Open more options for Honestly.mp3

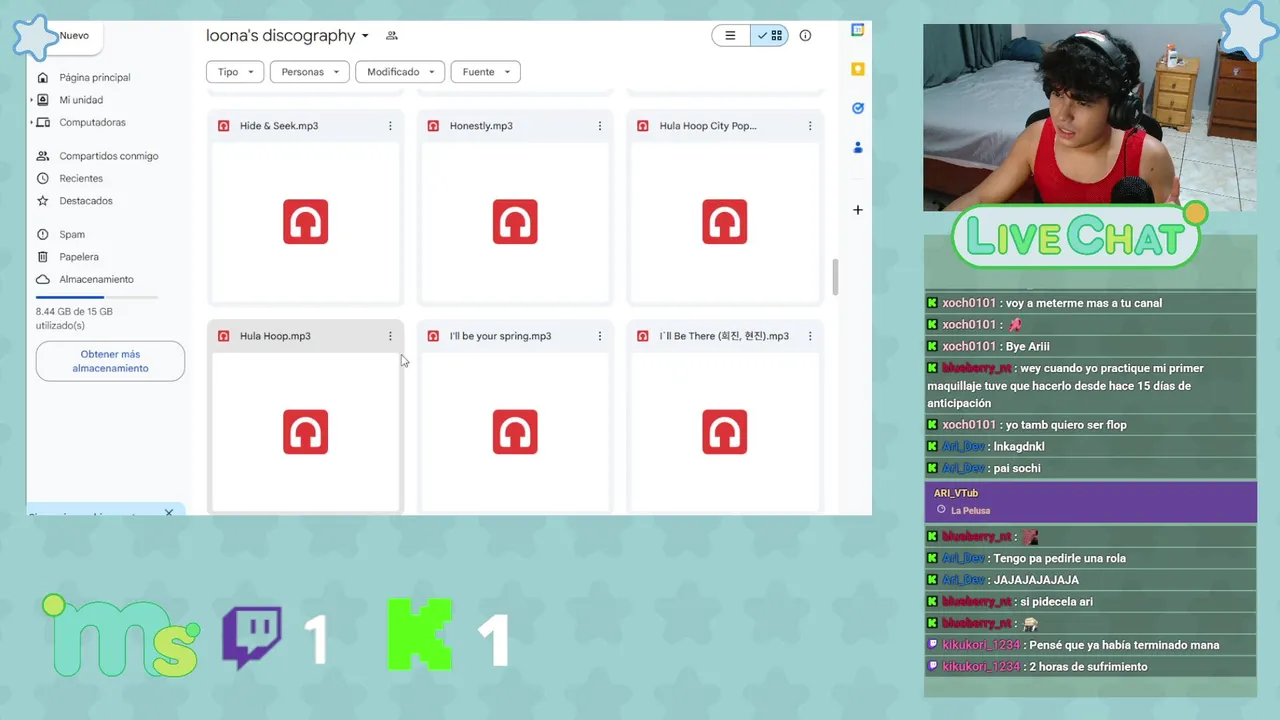tap(600, 126)
